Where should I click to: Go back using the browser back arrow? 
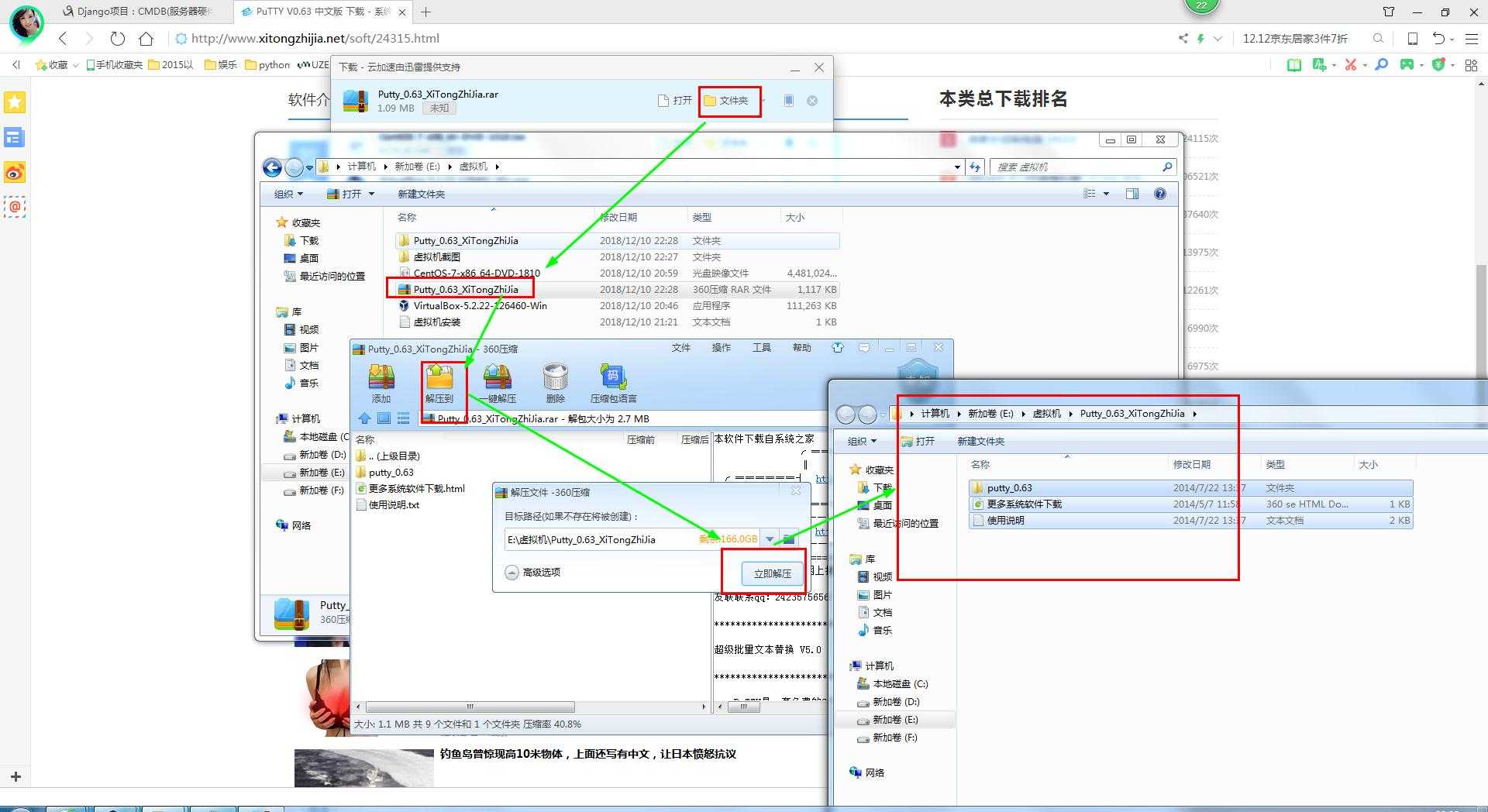[64, 38]
